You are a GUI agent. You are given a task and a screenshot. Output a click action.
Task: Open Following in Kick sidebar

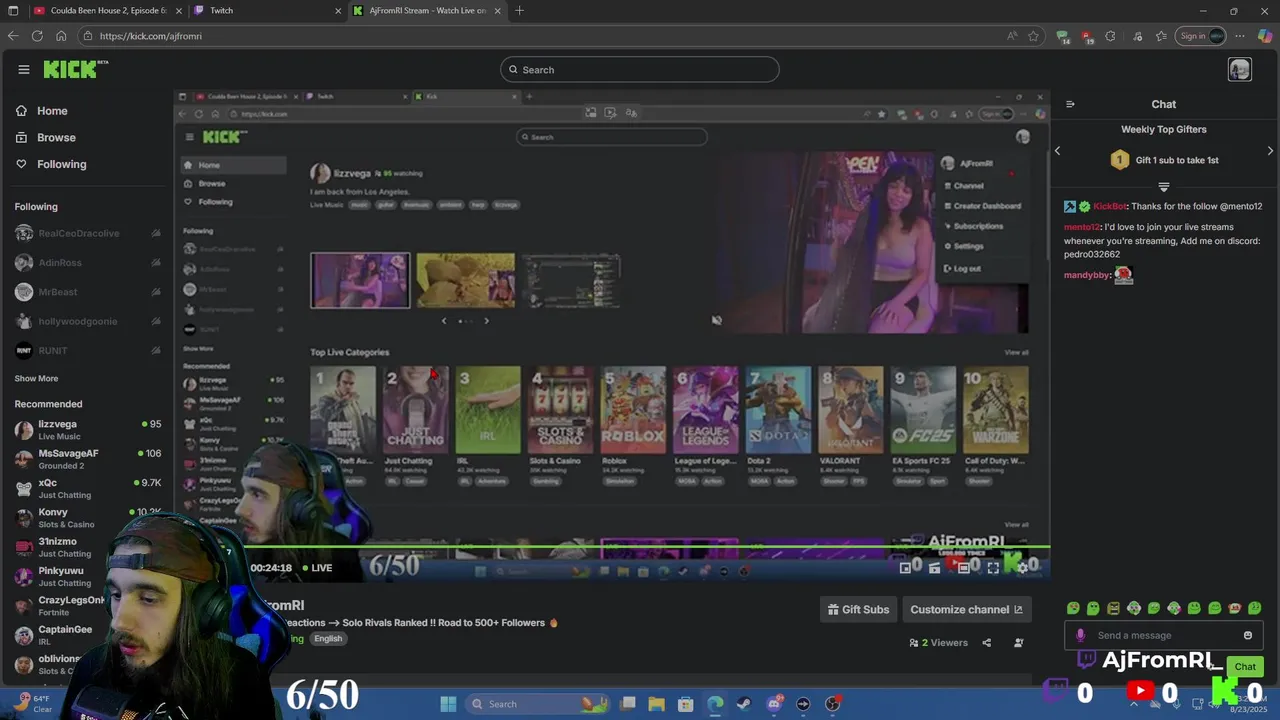[x=62, y=164]
